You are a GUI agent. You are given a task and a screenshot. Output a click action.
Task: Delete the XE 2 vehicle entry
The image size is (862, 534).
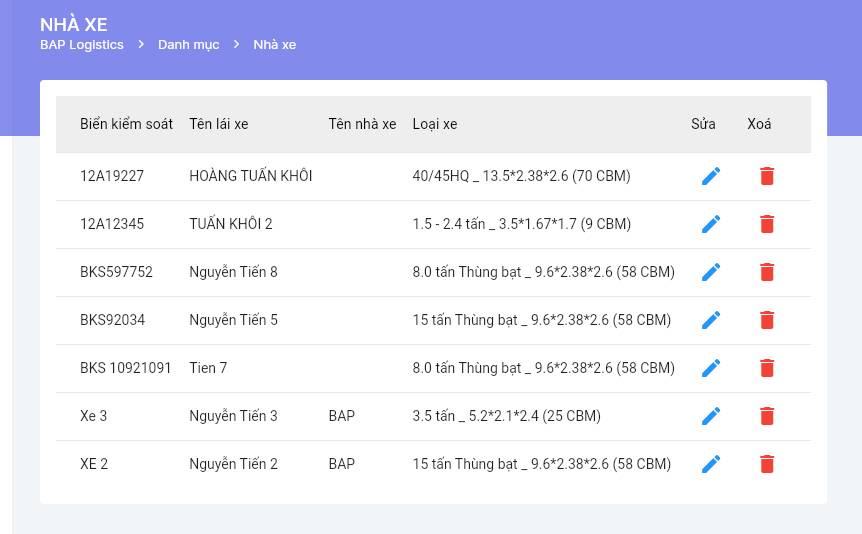(767, 464)
